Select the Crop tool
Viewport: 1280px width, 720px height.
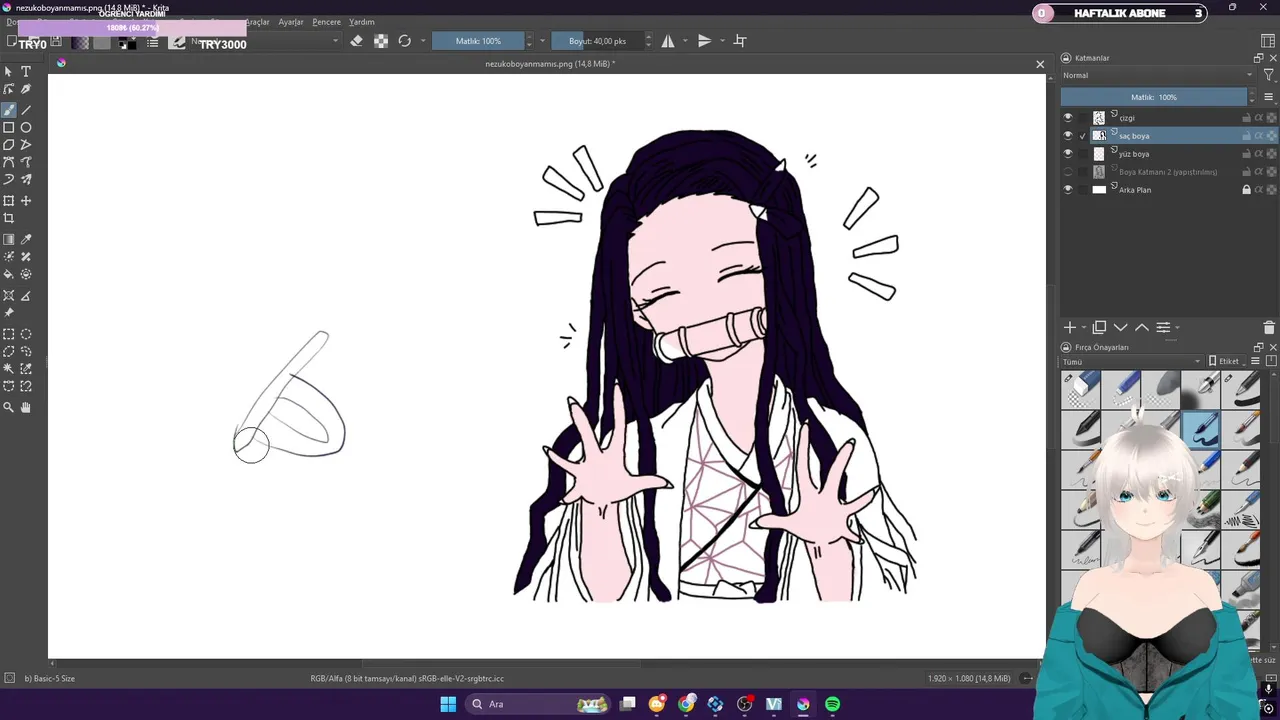pyautogui.click(x=9, y=218)
